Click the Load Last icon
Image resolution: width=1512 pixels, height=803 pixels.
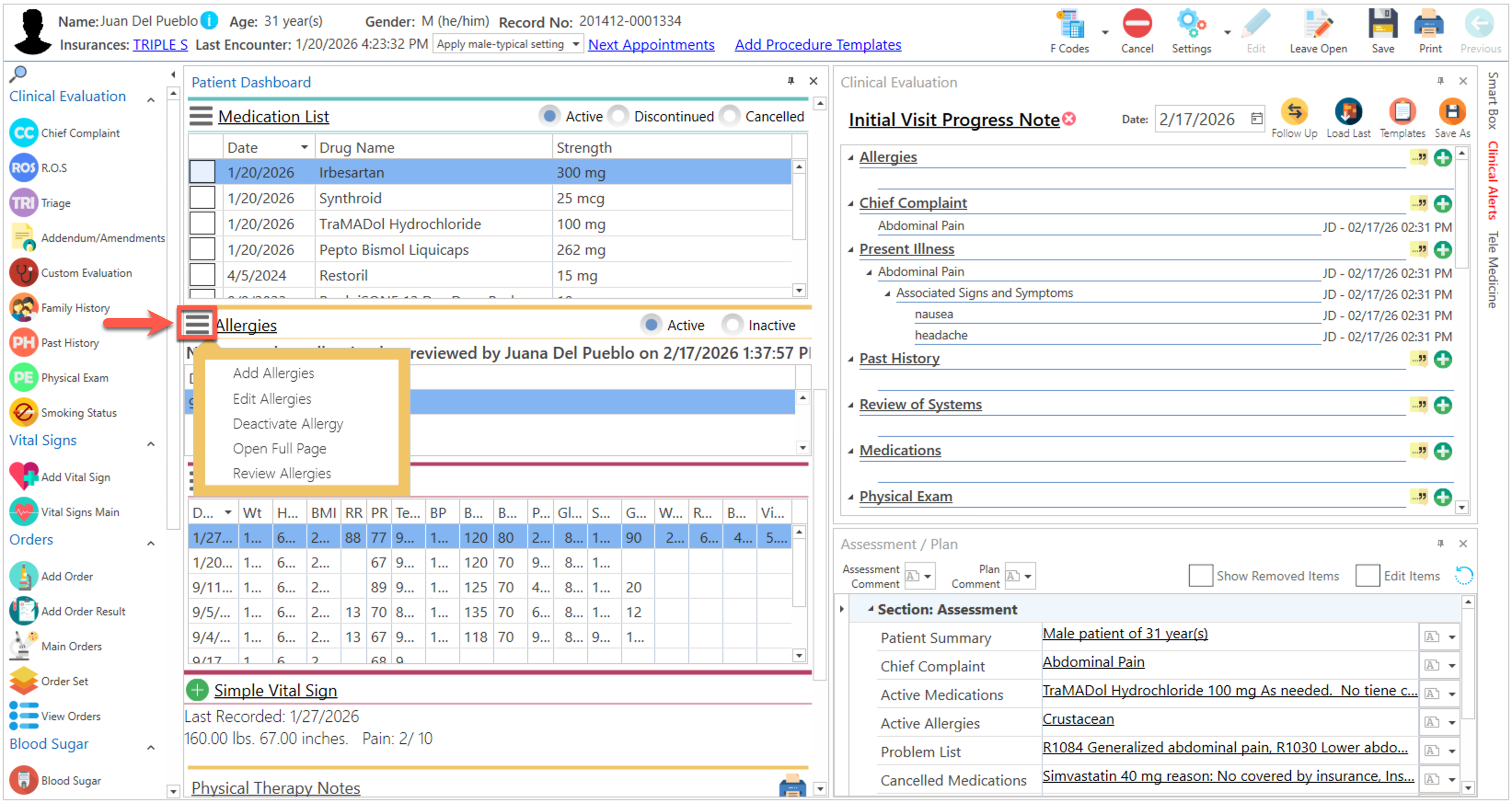(1348, 111)
